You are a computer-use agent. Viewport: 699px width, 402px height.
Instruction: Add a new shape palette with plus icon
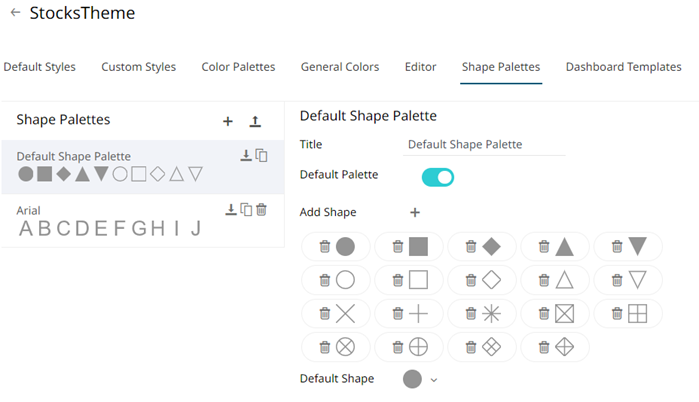click(228, 121)
